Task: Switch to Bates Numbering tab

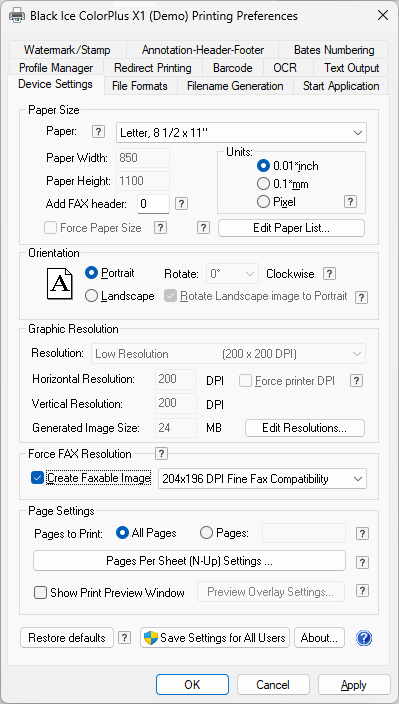Action: (334, 50)
